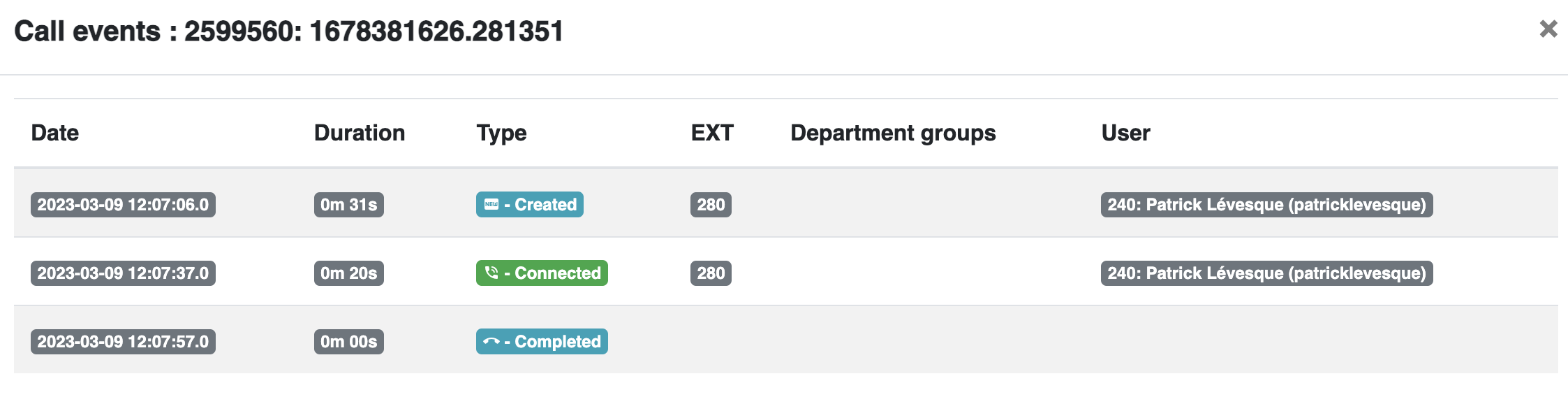The width and height of the screenshot is (1568, 397).
Task: Click EXT 280 badge in Created row
Action: point(711,205)
